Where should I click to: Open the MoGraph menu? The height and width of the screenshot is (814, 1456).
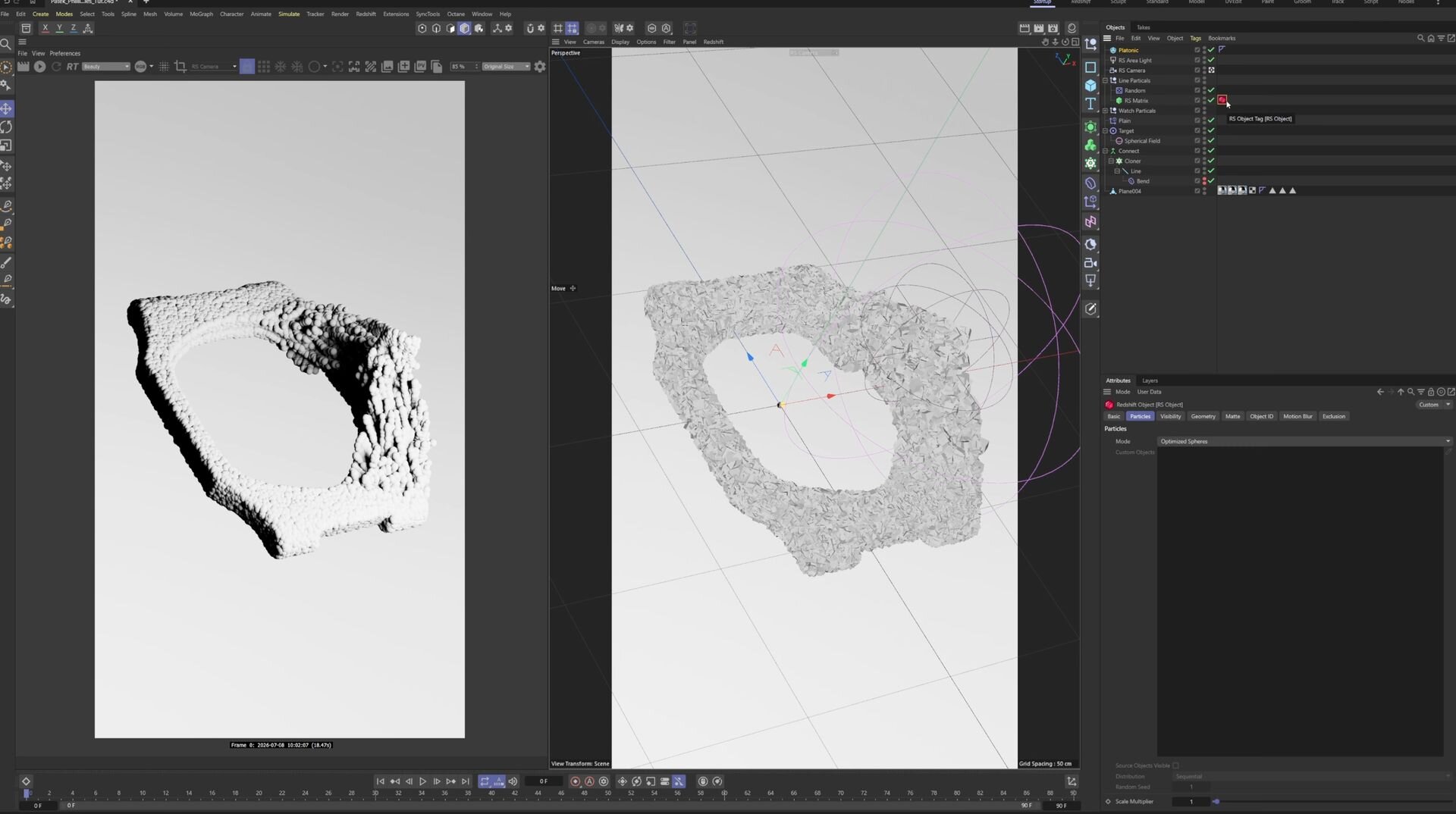[x=201, y=14]
